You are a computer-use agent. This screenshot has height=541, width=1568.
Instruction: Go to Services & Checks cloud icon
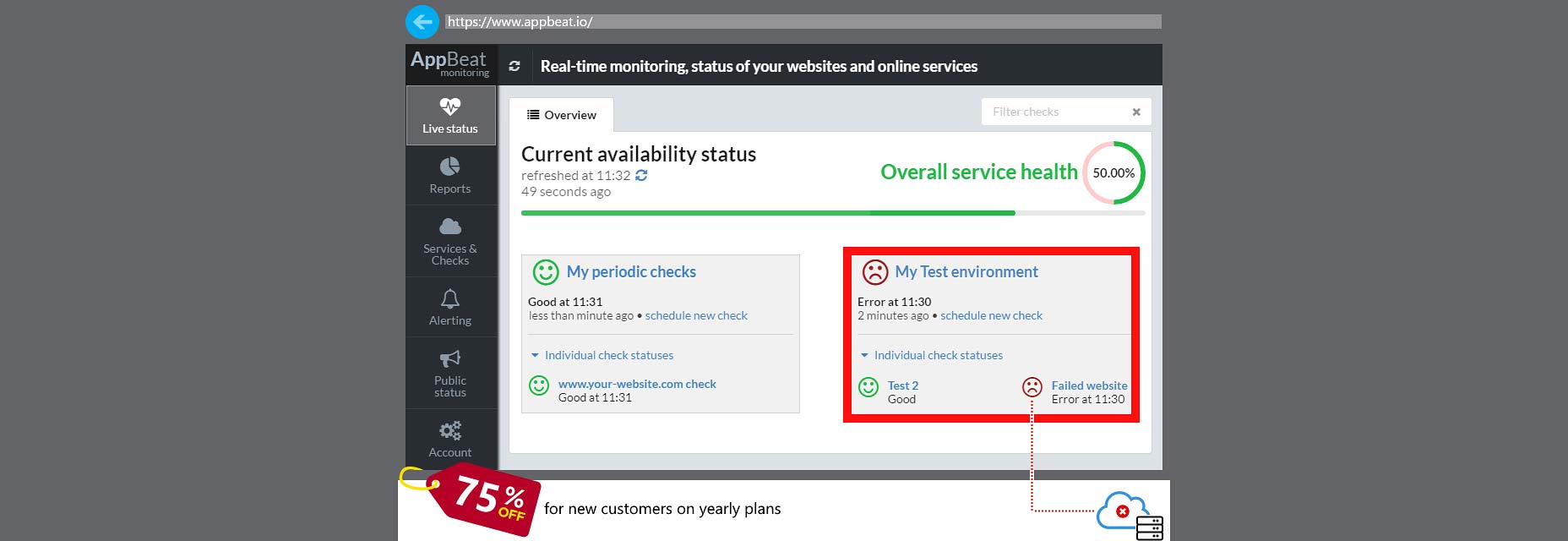click(x=450, y=240)
